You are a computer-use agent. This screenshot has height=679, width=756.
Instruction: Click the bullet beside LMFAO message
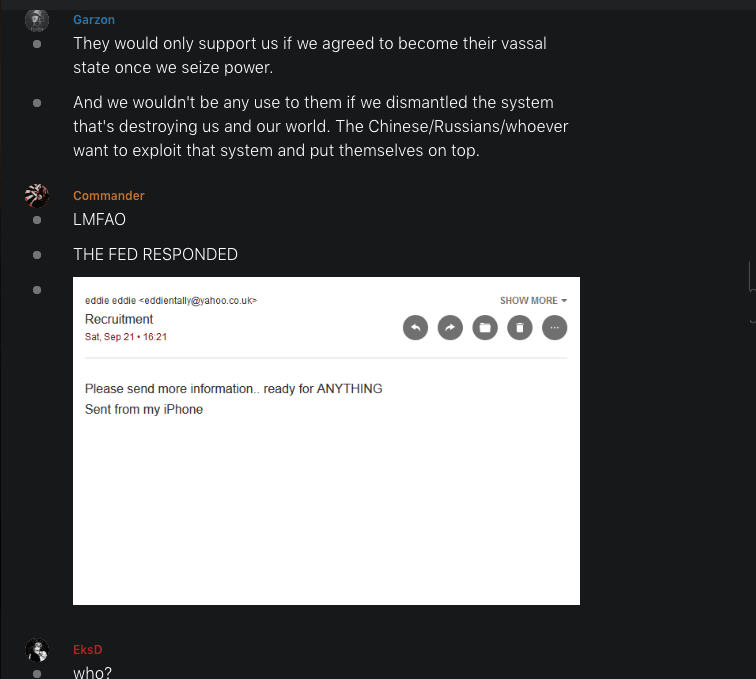(37, 220)
